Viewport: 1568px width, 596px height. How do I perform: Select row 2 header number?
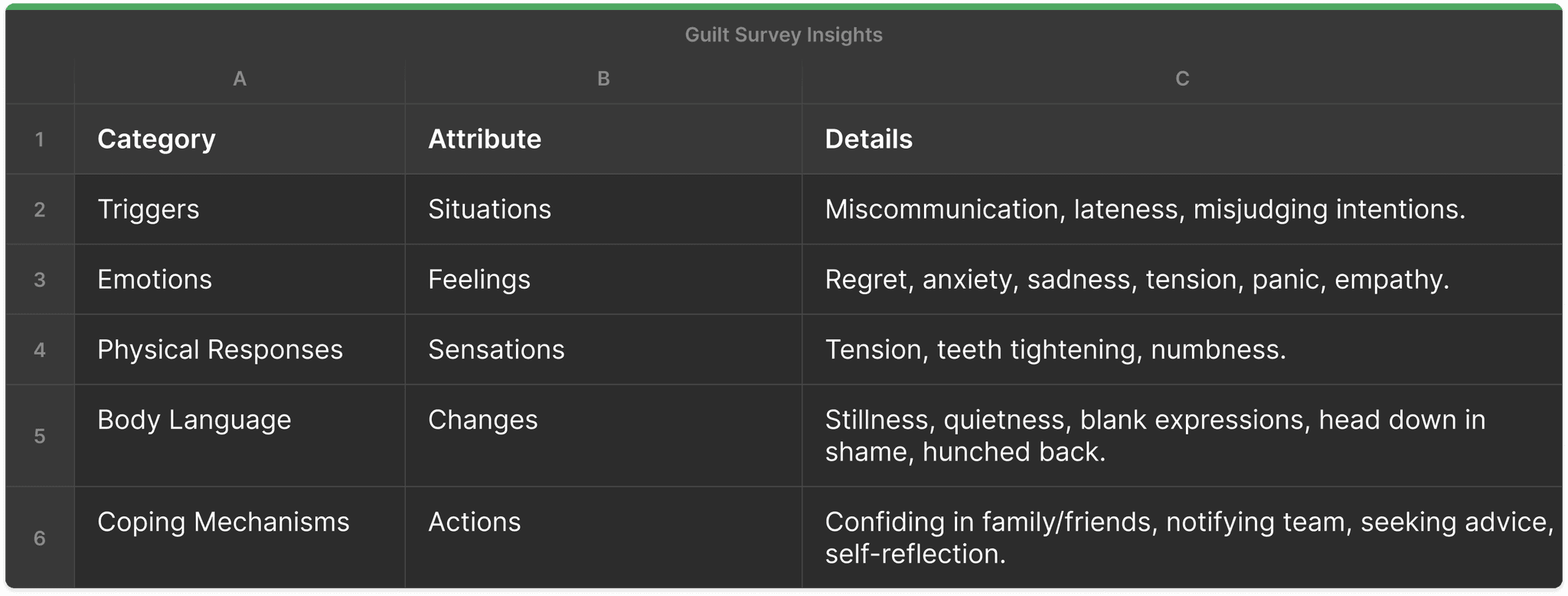[40, 210]
